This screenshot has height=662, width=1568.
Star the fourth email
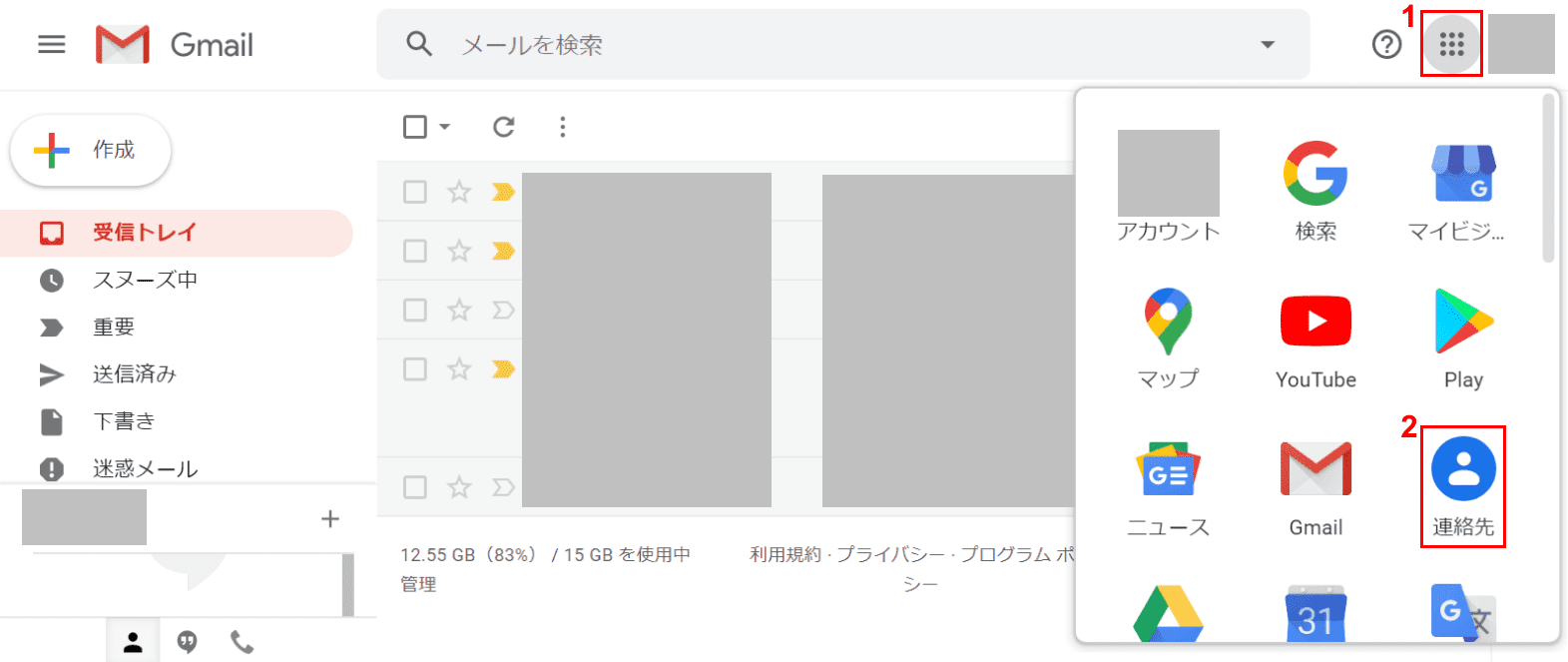459,369
